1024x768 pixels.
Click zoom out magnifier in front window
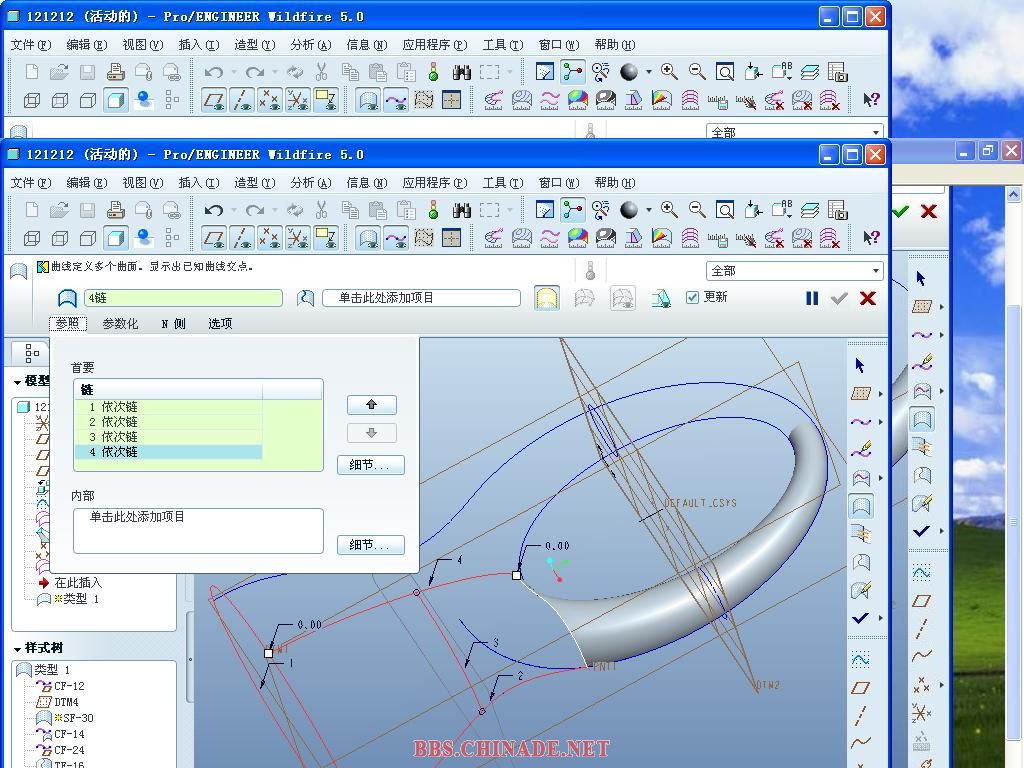click(x=697, y=210)
